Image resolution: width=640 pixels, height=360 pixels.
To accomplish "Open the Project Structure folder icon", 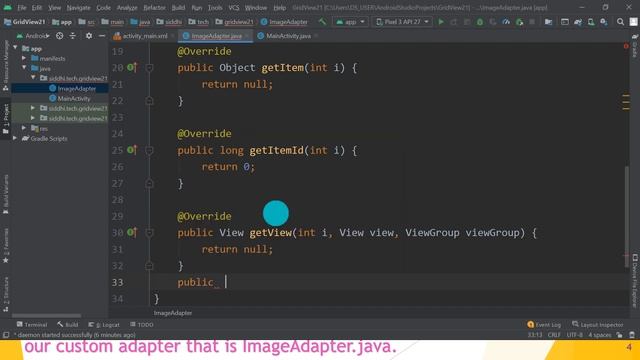I will pyautogui.click(x=549, y=22).
